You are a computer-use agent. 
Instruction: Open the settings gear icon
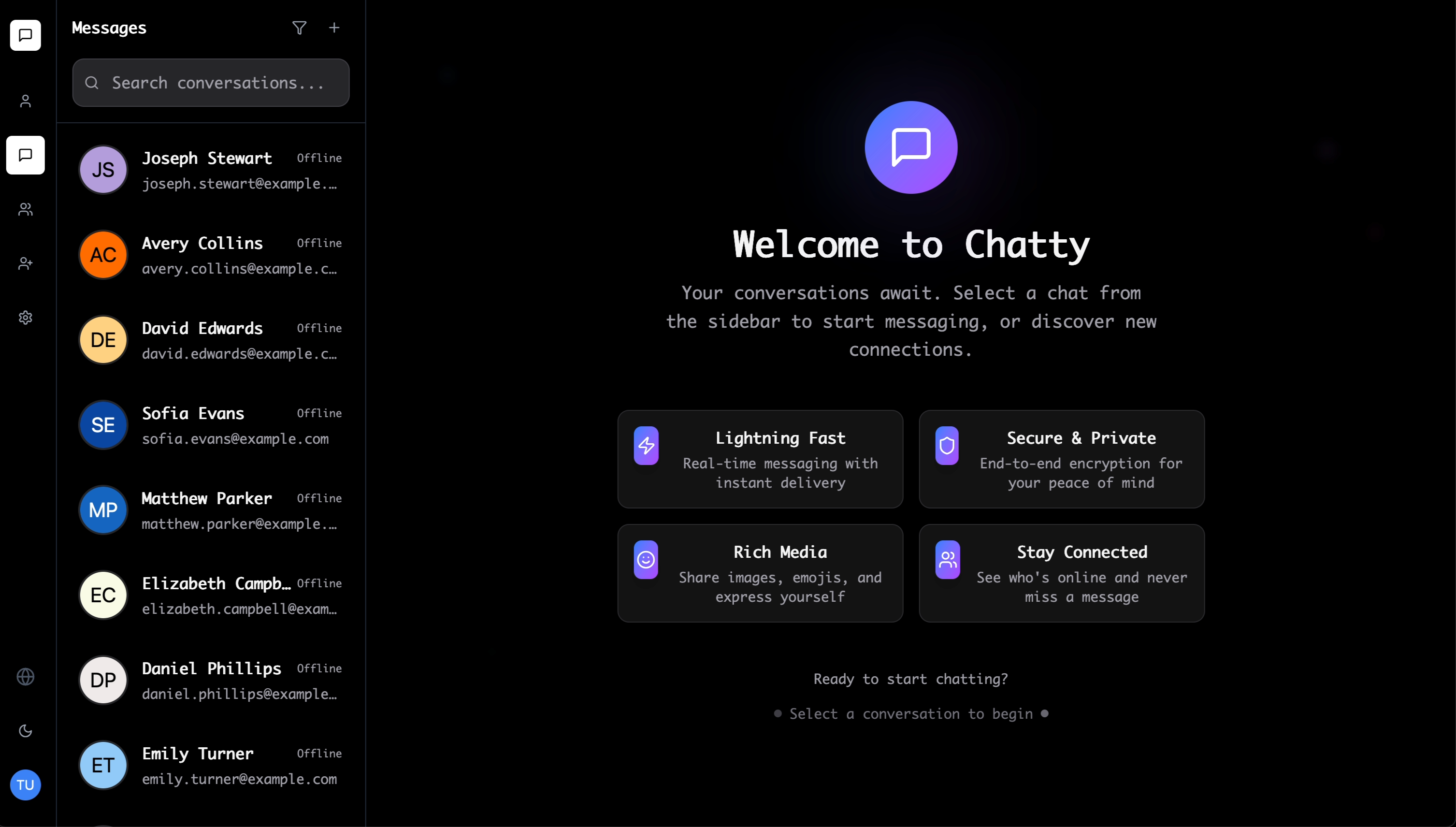pos(25,318)
